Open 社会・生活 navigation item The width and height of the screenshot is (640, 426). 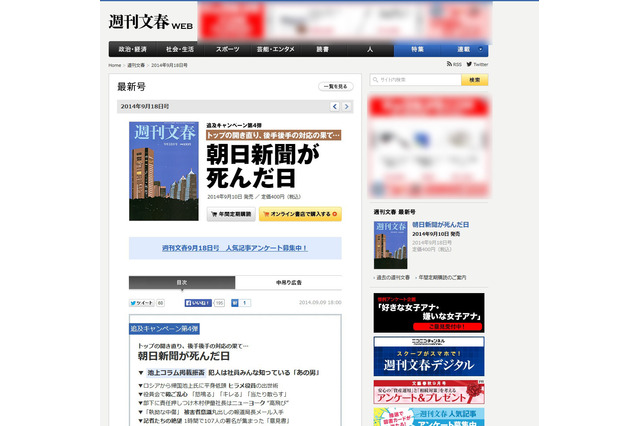(180, 49)
